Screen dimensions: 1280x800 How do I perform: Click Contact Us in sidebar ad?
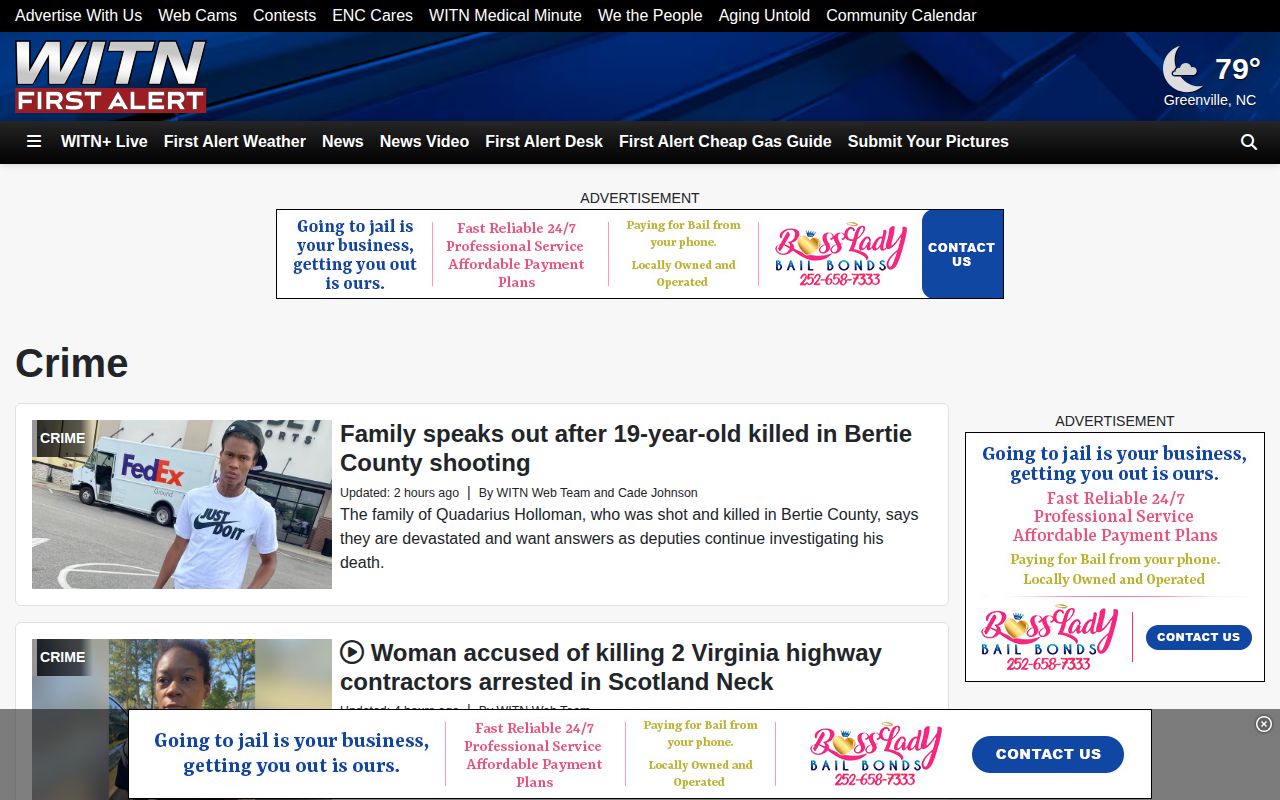click(x=1198, y=637)
